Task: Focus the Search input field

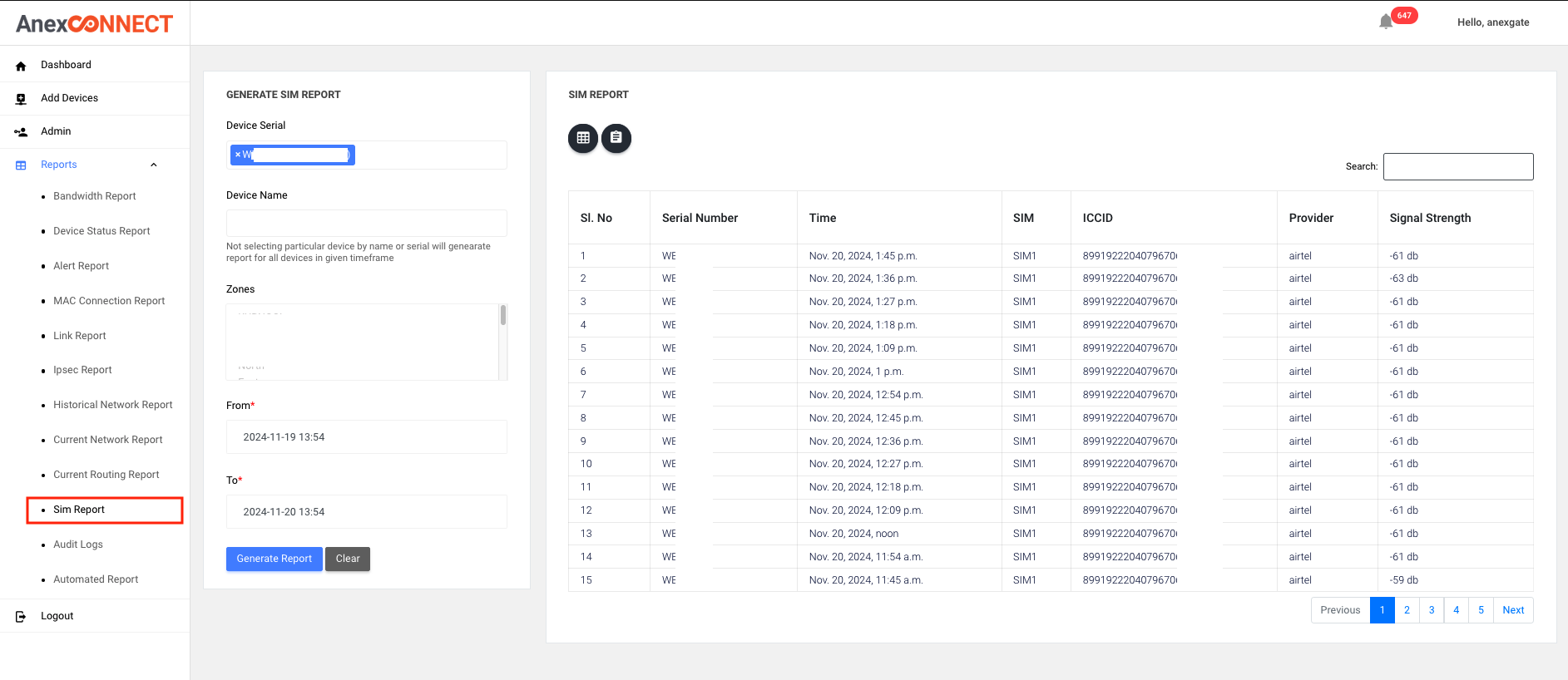Action: tap(1457, 166)
